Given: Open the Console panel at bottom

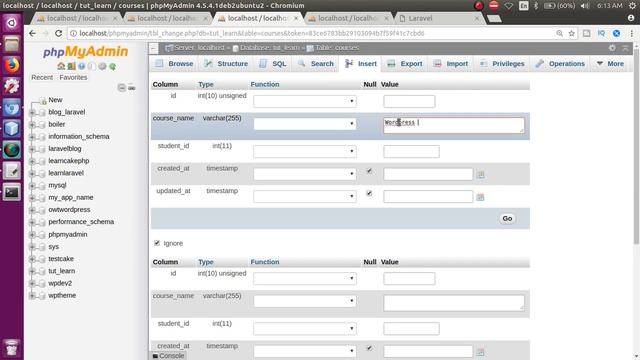Looking at the screenshot, I should [x=168, y=356].
